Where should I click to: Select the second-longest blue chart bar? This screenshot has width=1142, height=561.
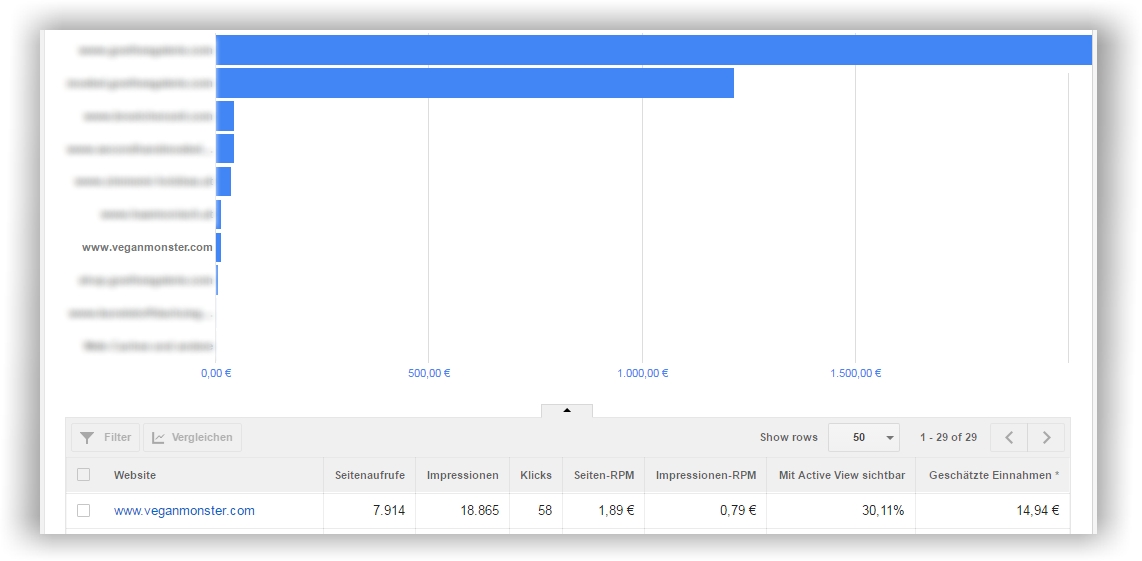(x=475, y=83)
